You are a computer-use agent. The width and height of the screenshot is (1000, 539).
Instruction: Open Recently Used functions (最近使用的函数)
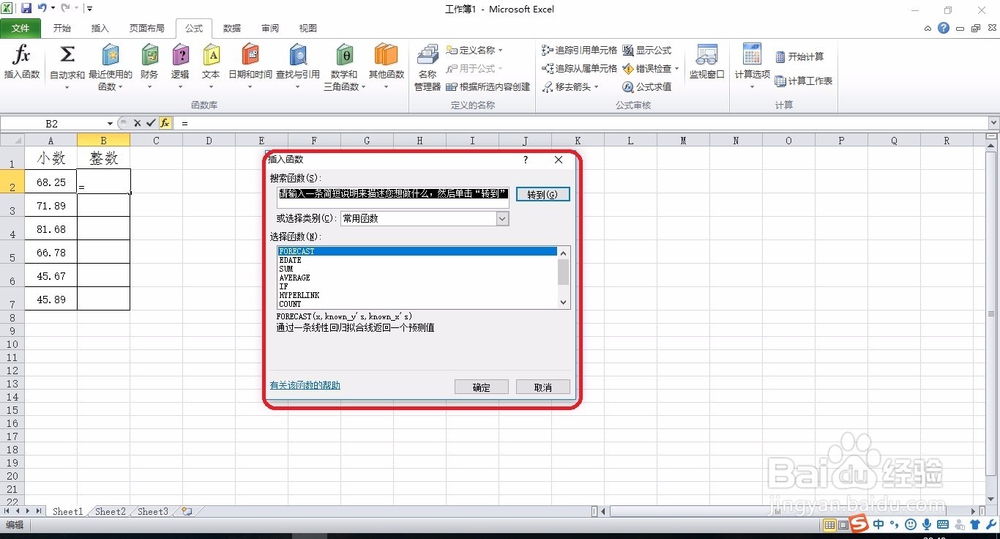[110, 67]
